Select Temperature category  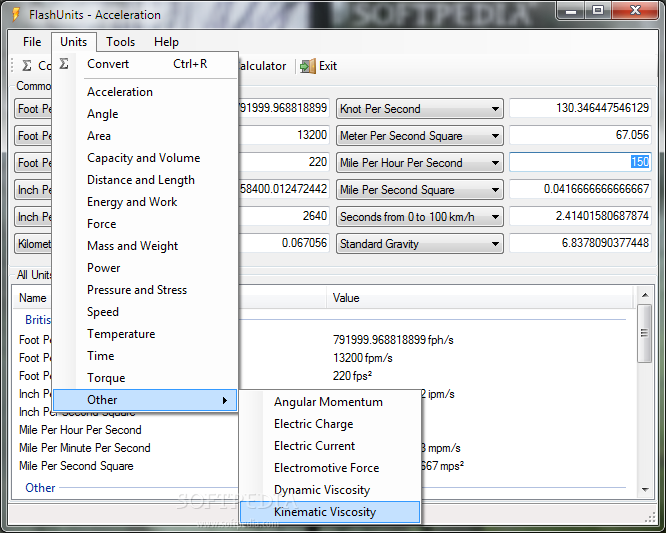[145, 334]
